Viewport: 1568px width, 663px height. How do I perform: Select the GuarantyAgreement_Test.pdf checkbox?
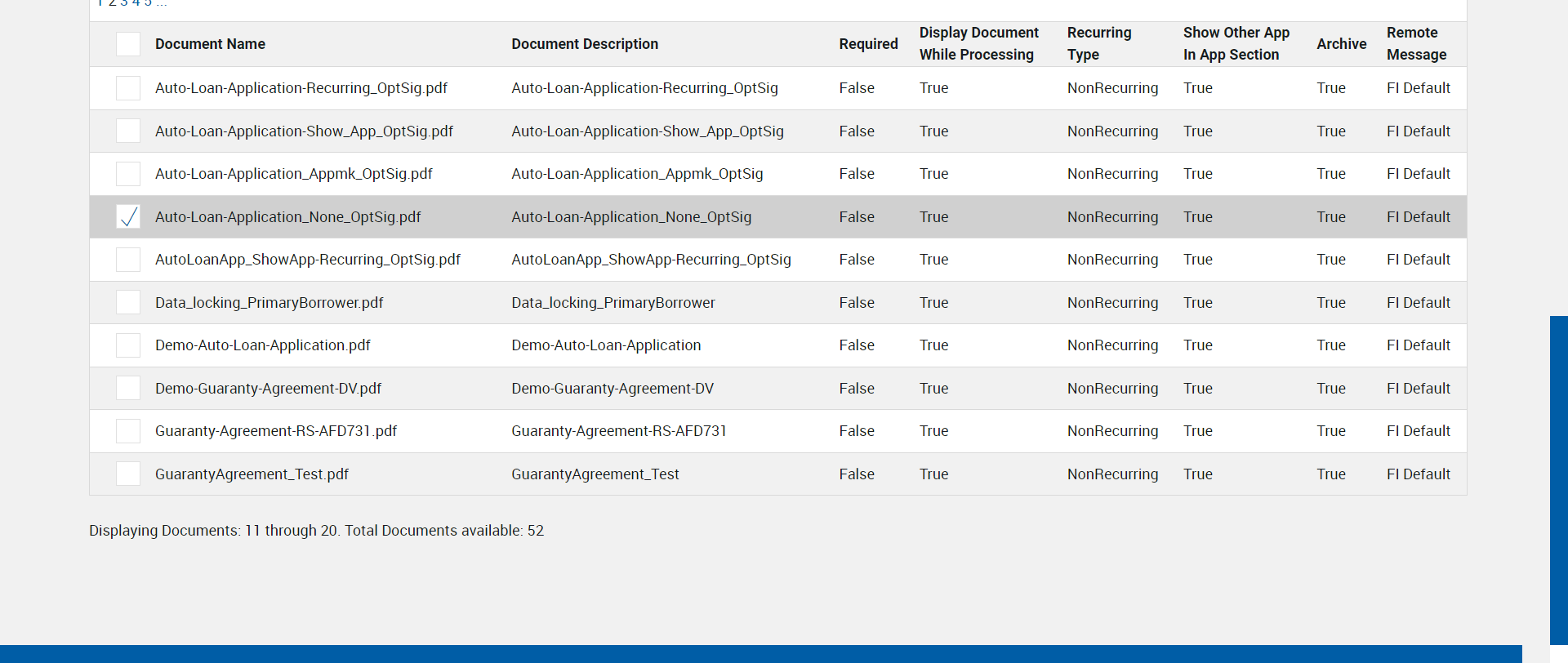point(128,474)
